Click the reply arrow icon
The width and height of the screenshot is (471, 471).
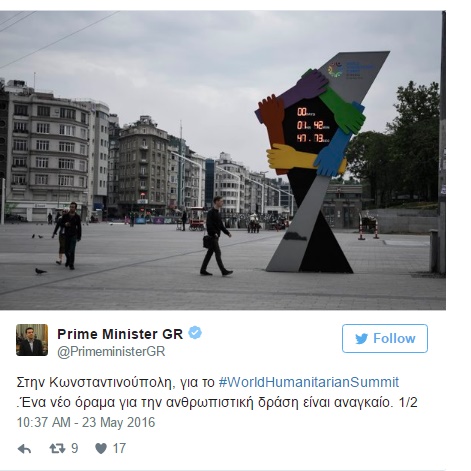tap(24, 449)
